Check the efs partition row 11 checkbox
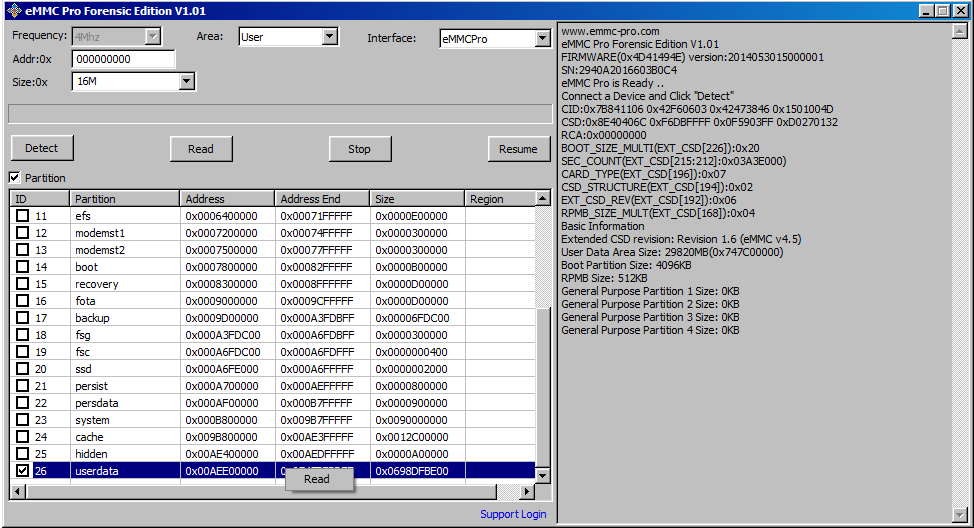 (x=22, y=216)
